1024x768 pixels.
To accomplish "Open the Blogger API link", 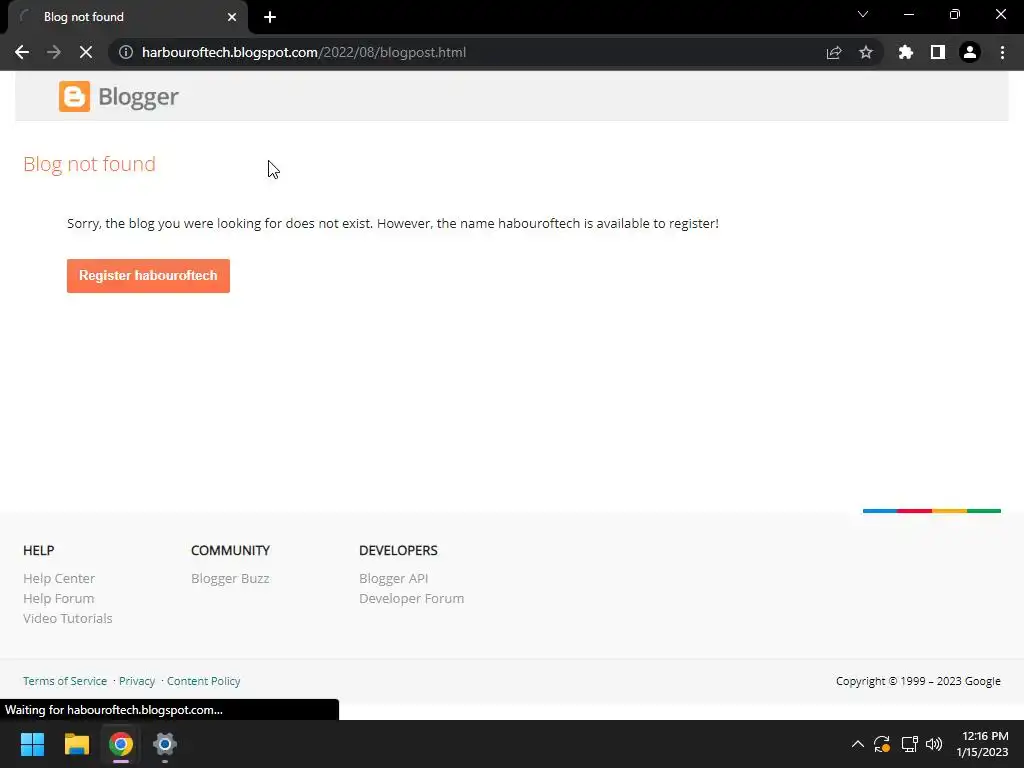I will coord(394,579).
